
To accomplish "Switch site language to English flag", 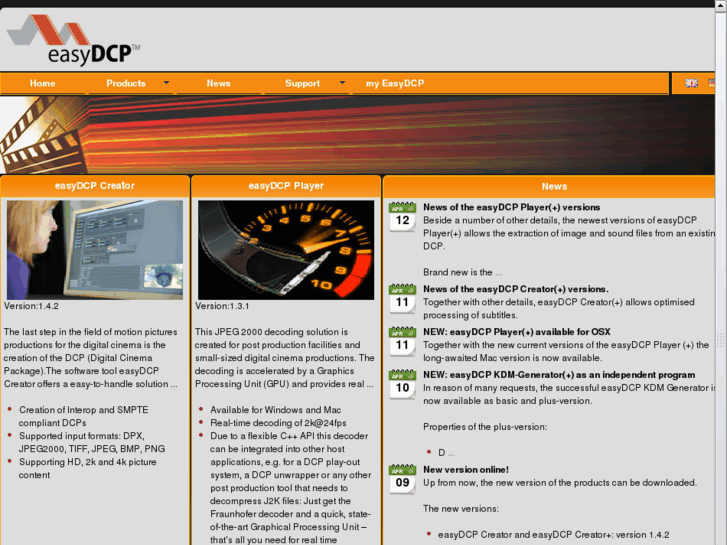I will [692, 83].
